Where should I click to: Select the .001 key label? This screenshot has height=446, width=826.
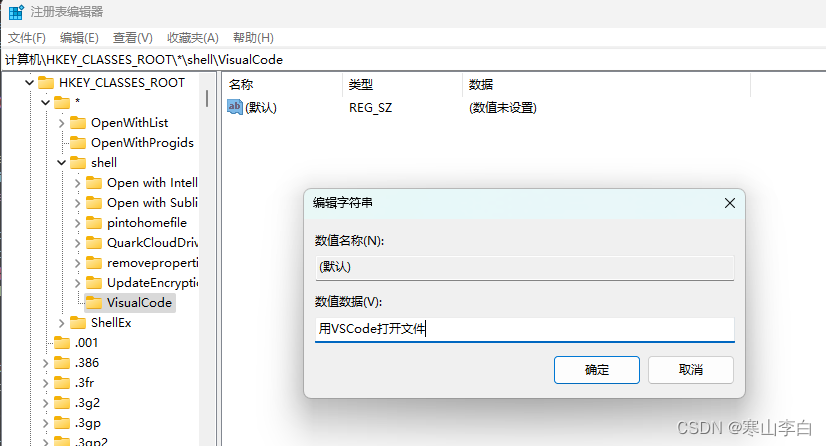click(86, 343)
